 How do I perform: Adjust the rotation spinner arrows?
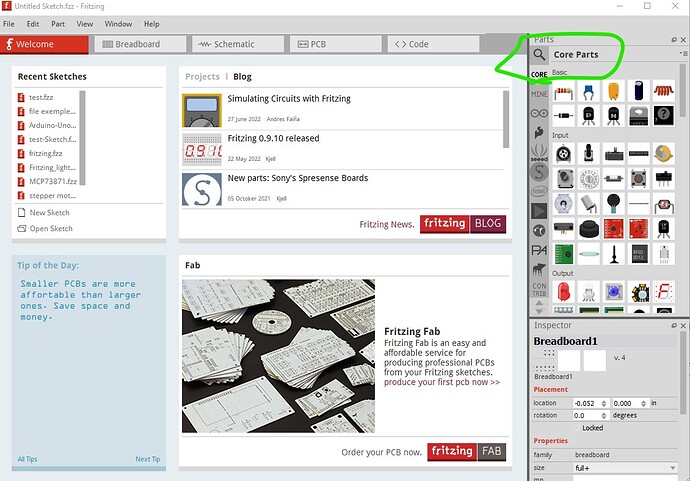604,415
